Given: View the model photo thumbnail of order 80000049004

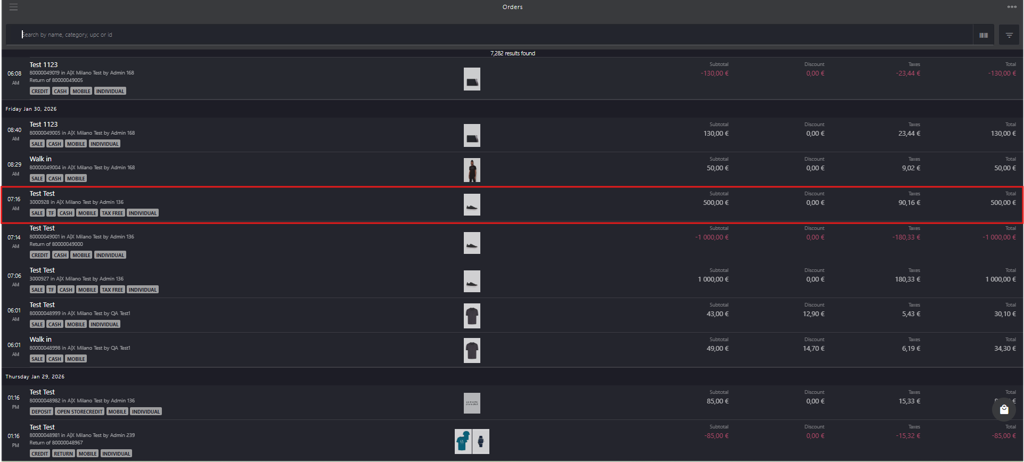Looking at the screenshot, I should click(472, 170).
